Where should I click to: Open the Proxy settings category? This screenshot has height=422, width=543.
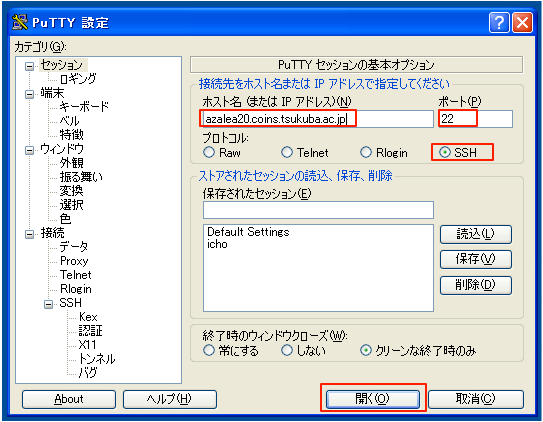point(74,261)
